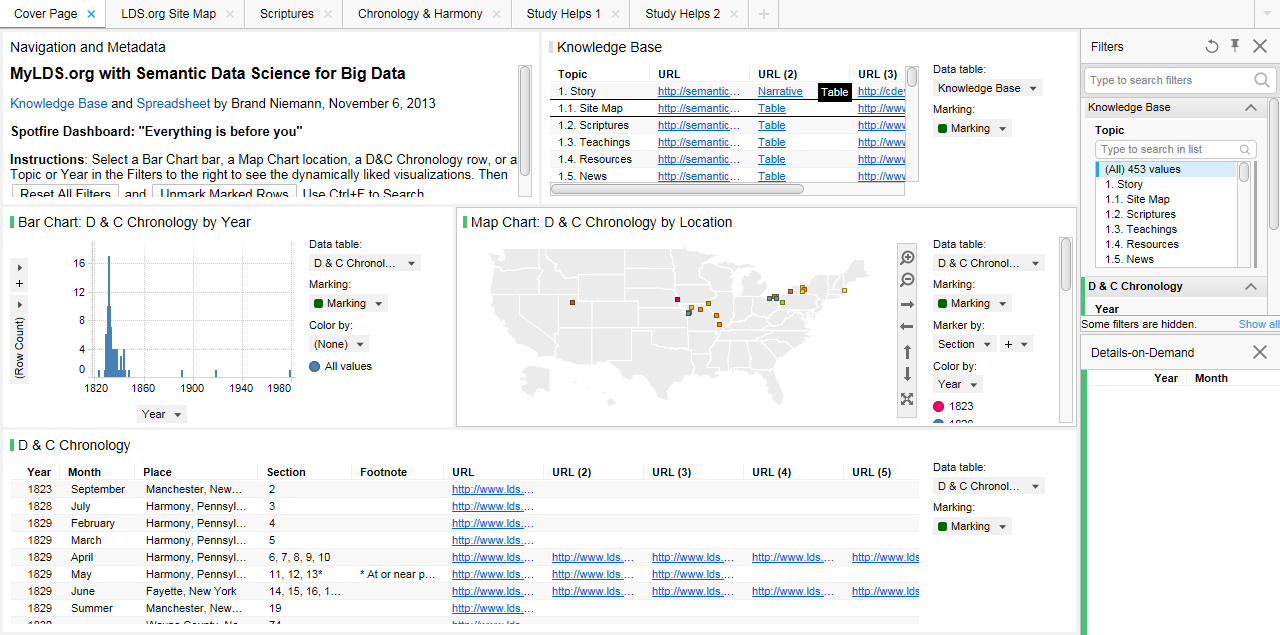Expand the upper arrow on bar chart Y axis

pos(19,267)
